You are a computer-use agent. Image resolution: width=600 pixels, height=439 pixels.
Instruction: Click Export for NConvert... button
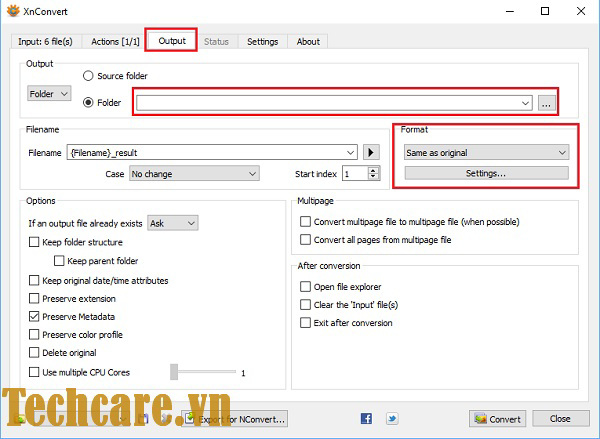235,419
